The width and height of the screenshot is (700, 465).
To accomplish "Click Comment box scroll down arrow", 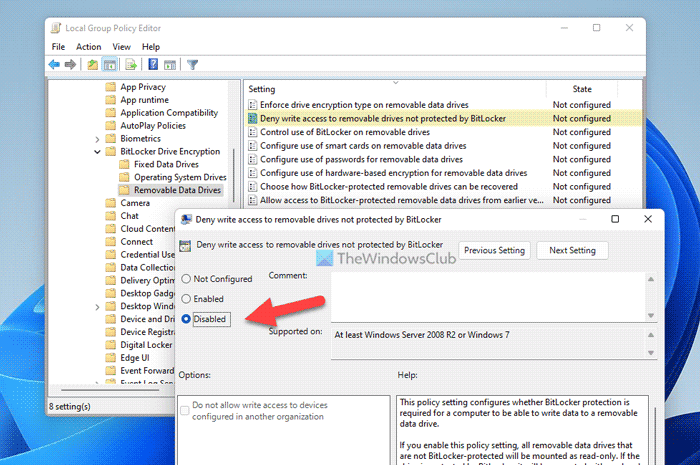I will (x=651, y=316).
